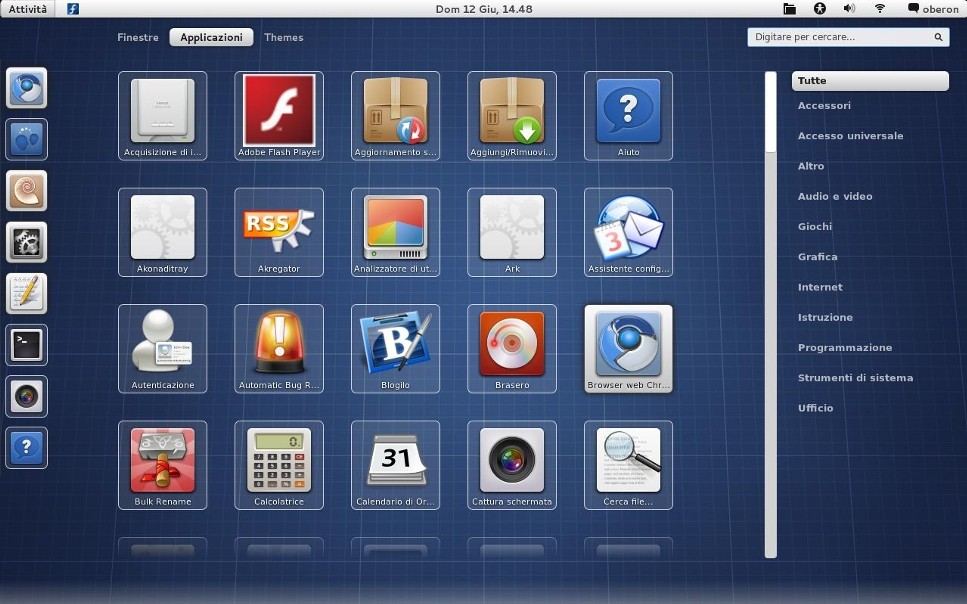
Task: Open the nautilus shell icon in dash
Action: pyautogui.click(x=27, y=191)
